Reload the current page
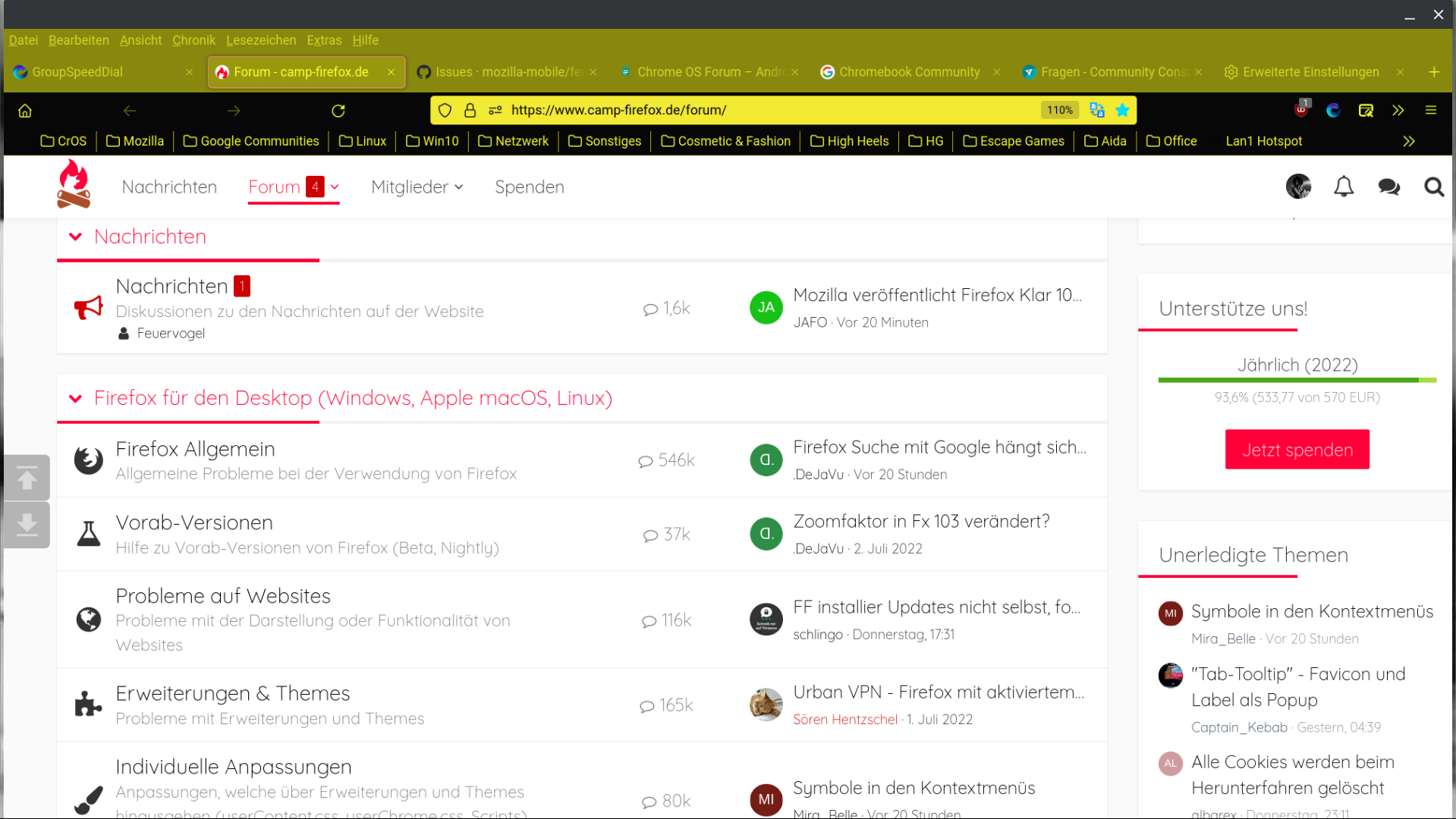This screenshot has height=819, width=1456. [338, 111]
